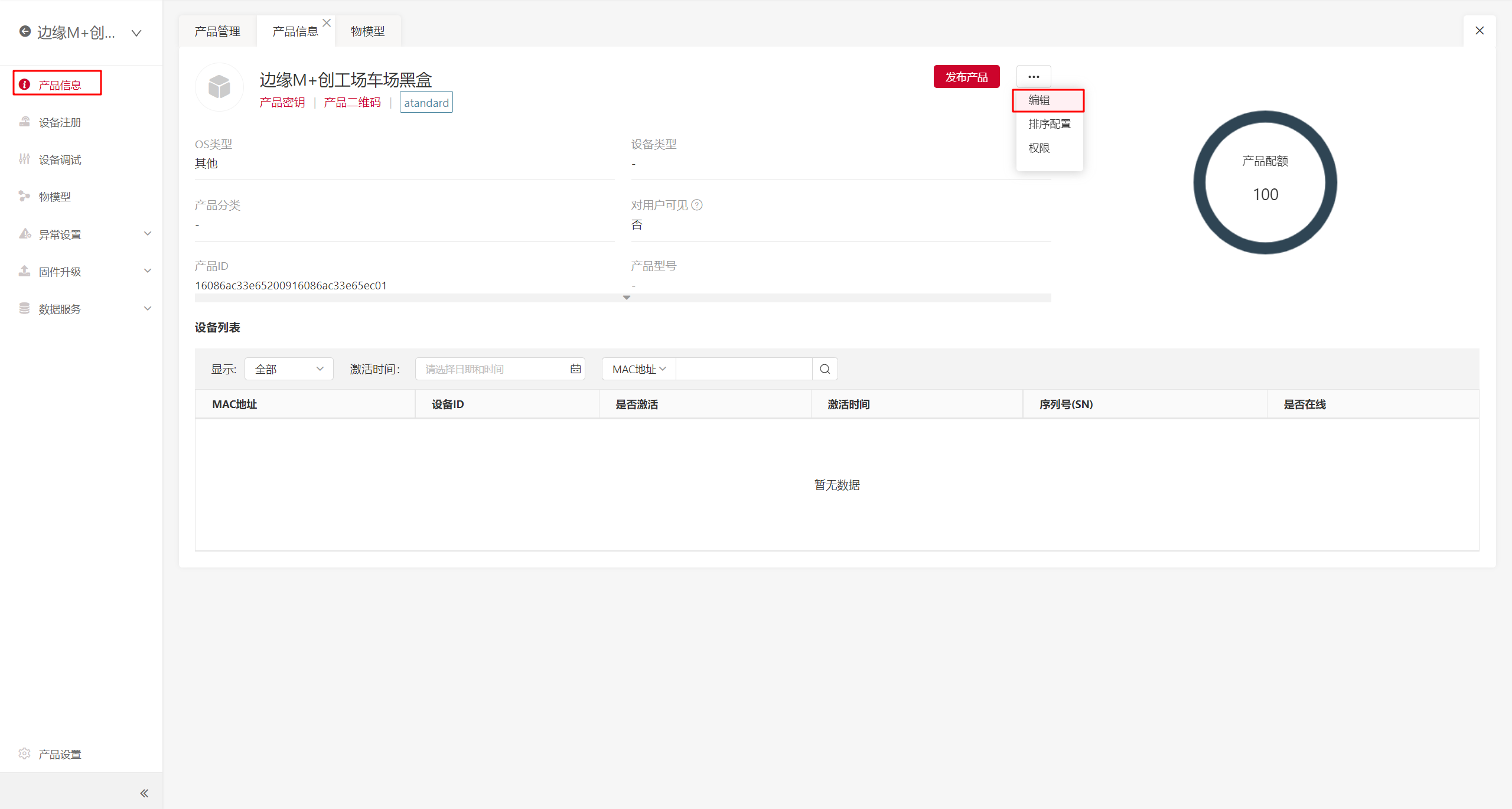Click the three-dots more options button
Screen dimensions: 1512x809
pos(1033,77)
